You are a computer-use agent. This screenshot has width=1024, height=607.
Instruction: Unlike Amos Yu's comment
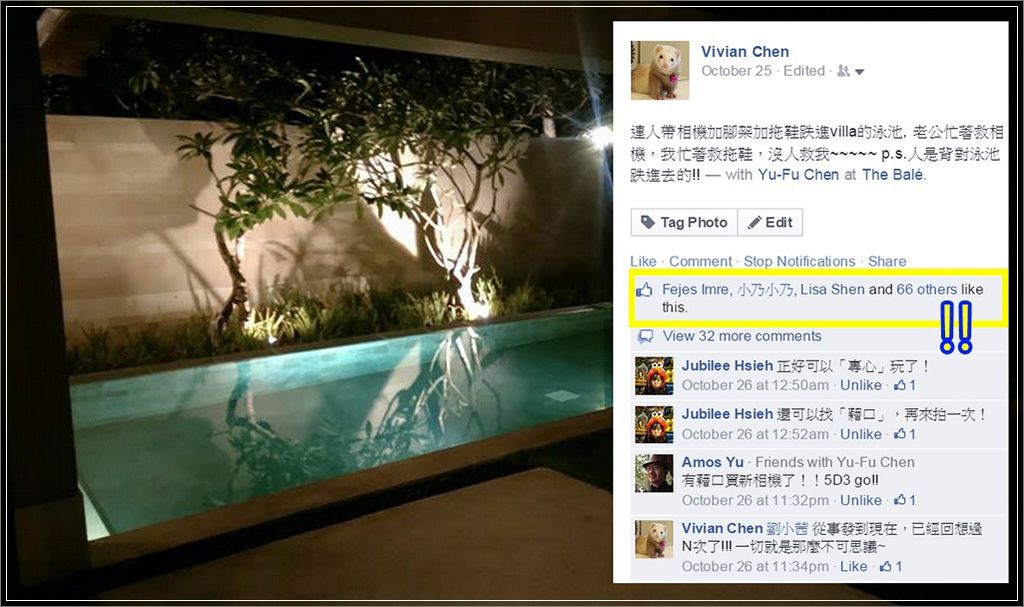pyautogui.click(x=860, y=500)
